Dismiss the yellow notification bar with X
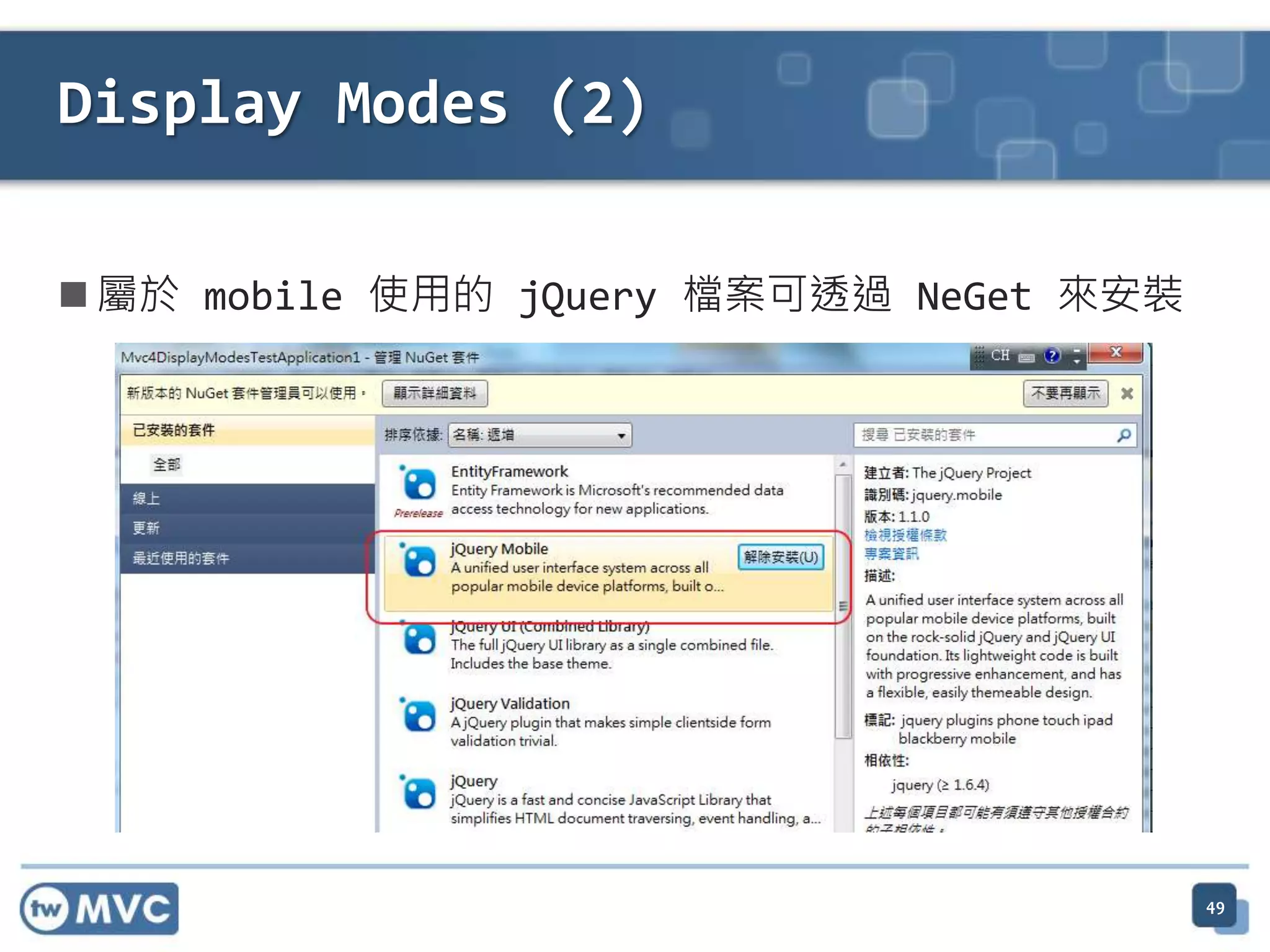The height and width of the screenshot is (952, 1270). (x=1127, y=394)
